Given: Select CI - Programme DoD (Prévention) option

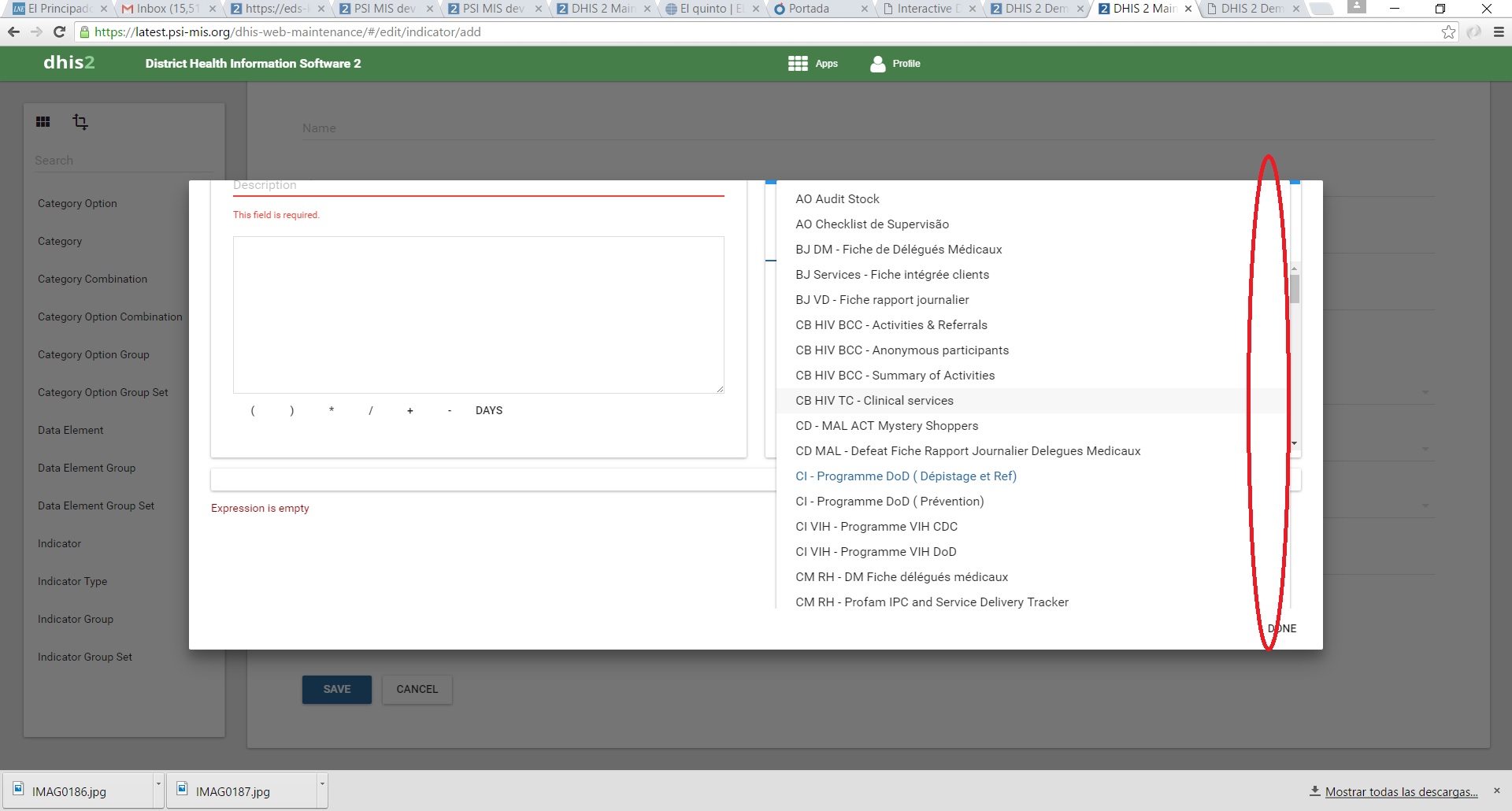Looking at the screenshot, I should pos(889,502).
